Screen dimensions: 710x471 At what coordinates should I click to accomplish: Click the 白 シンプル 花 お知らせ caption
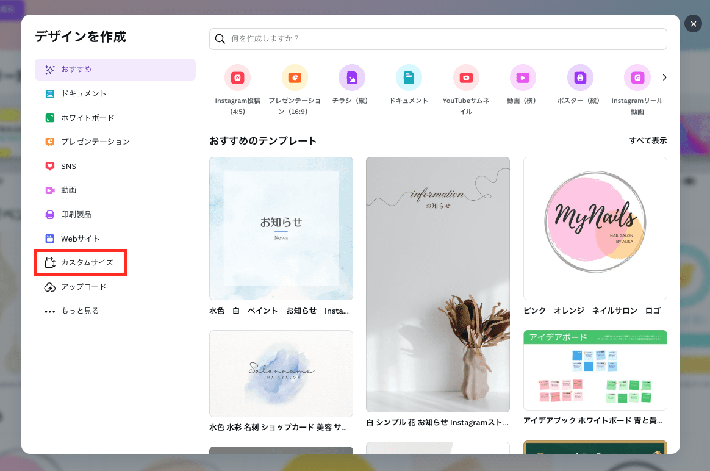pyautogui.click(x=437, y=423)
